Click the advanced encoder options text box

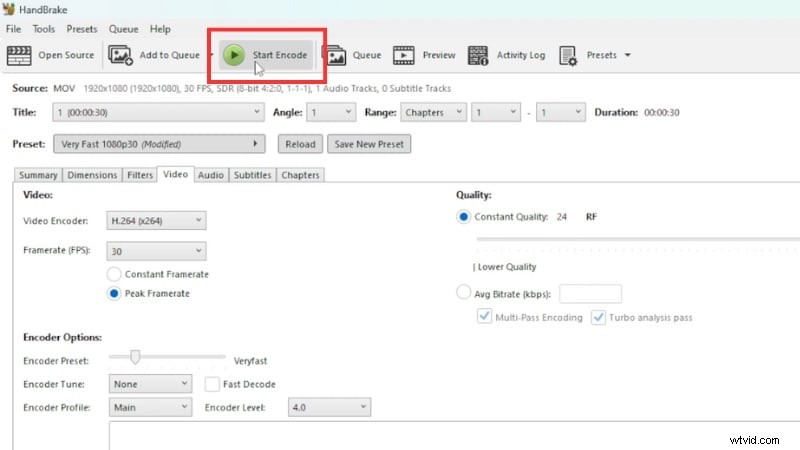454,436
